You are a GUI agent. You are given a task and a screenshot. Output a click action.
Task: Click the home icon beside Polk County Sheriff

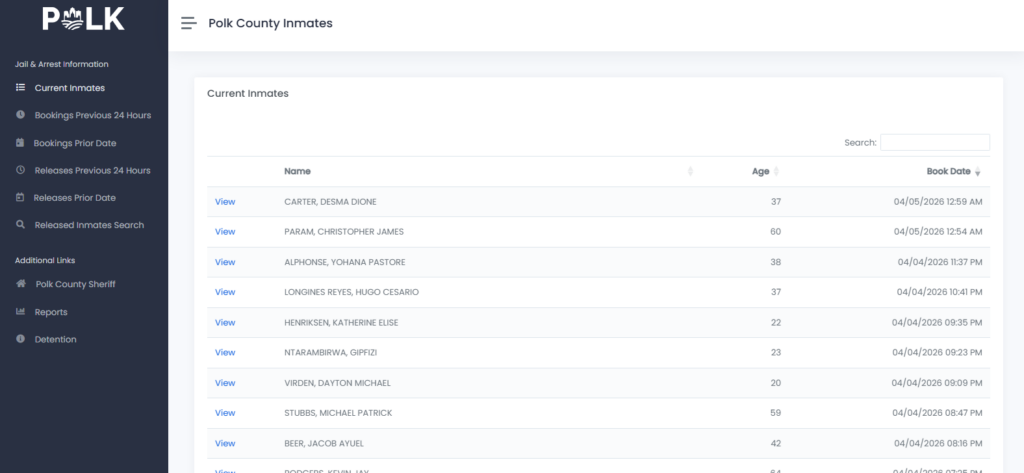(21, 284)
